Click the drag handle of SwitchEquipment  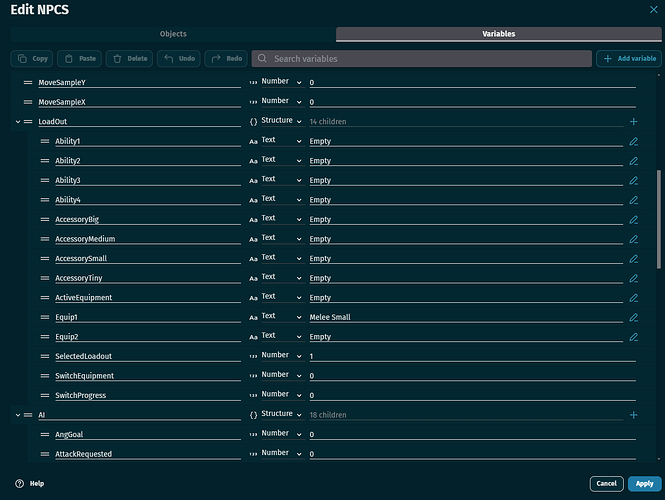click(45, 376)
